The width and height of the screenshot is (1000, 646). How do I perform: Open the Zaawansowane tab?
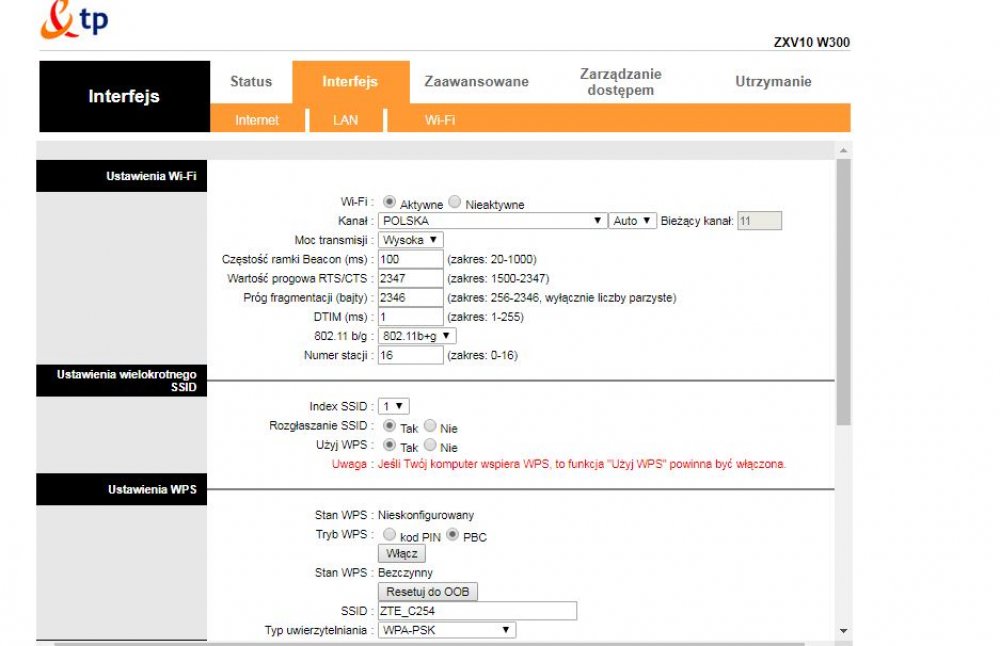pyautogui.click(x=476, y=82)
